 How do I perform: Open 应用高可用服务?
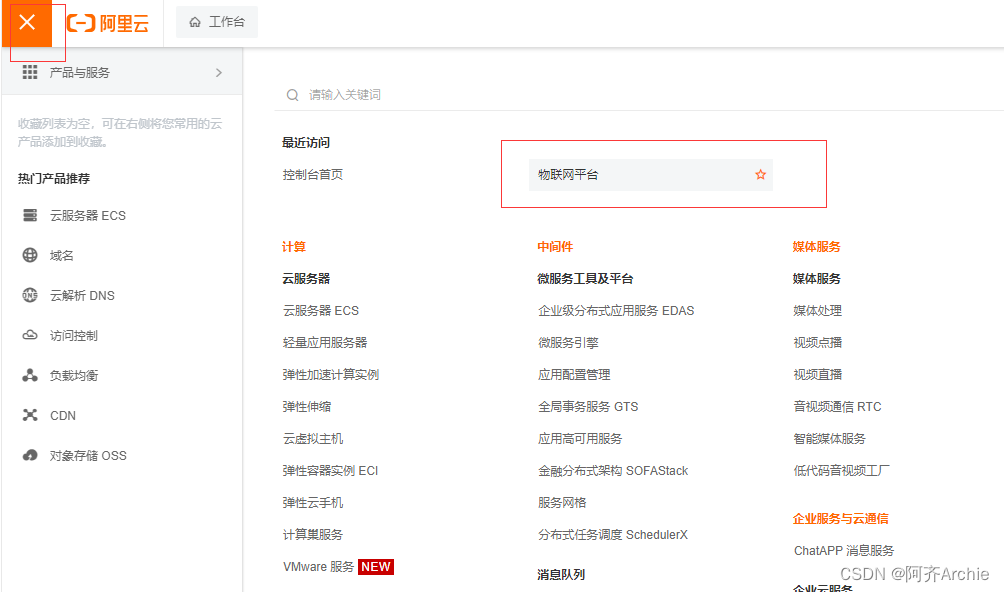pos(579,438)
